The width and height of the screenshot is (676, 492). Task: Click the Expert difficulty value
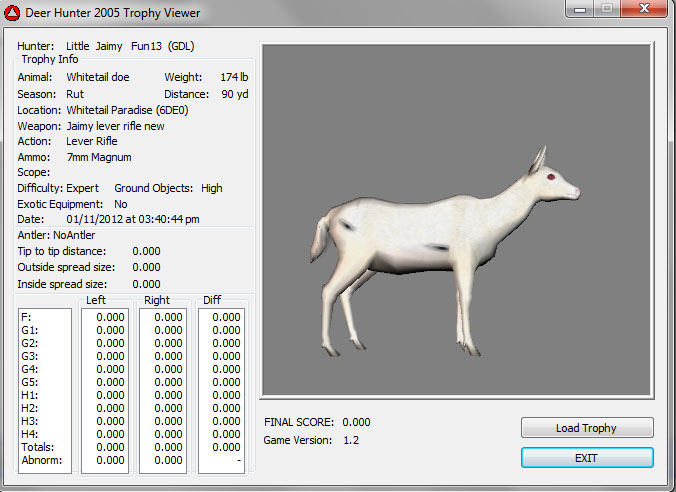tap(83, 188)
